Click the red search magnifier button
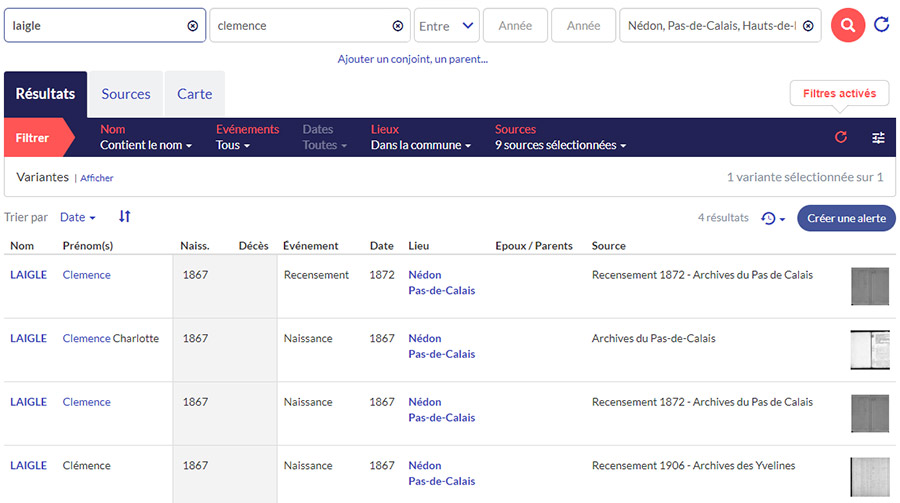Viewport: 900px width, 503px height. pos(847,26)
